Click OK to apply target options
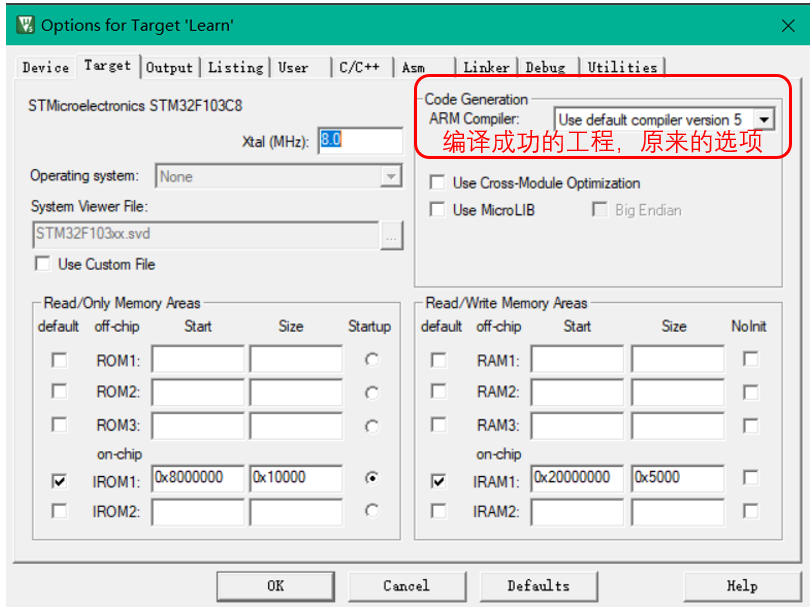The width and height of the screenshot is (810, 607). click(275, 585)
